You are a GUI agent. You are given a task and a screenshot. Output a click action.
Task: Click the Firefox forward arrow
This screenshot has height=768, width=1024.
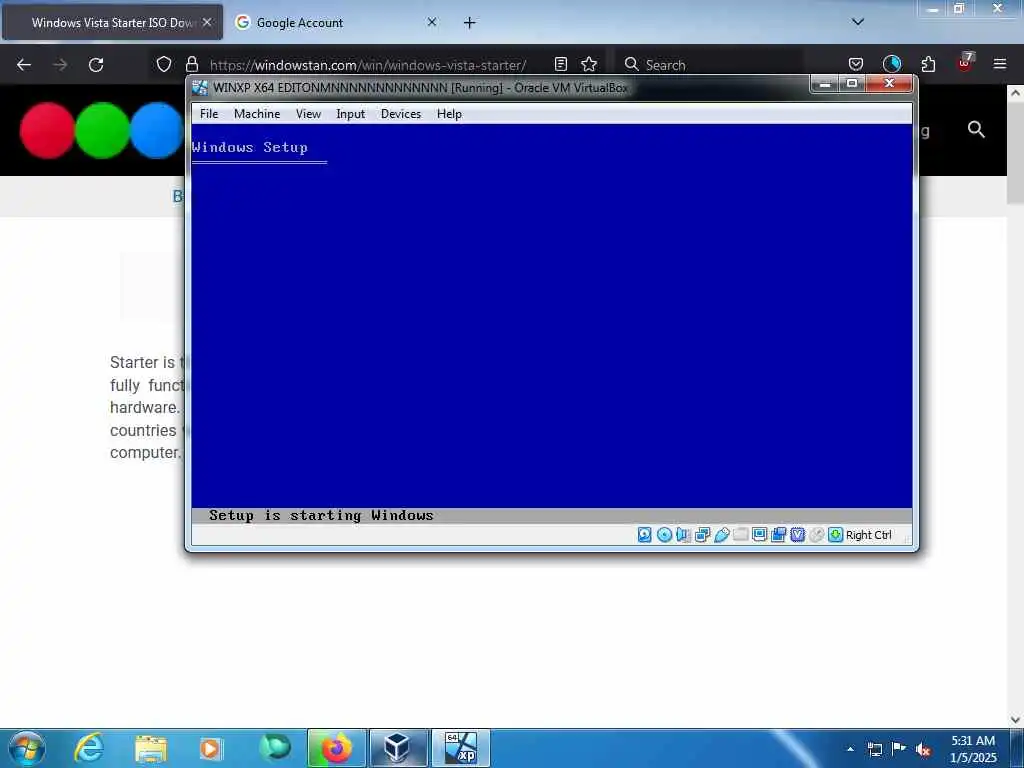[x=60, y=65]
